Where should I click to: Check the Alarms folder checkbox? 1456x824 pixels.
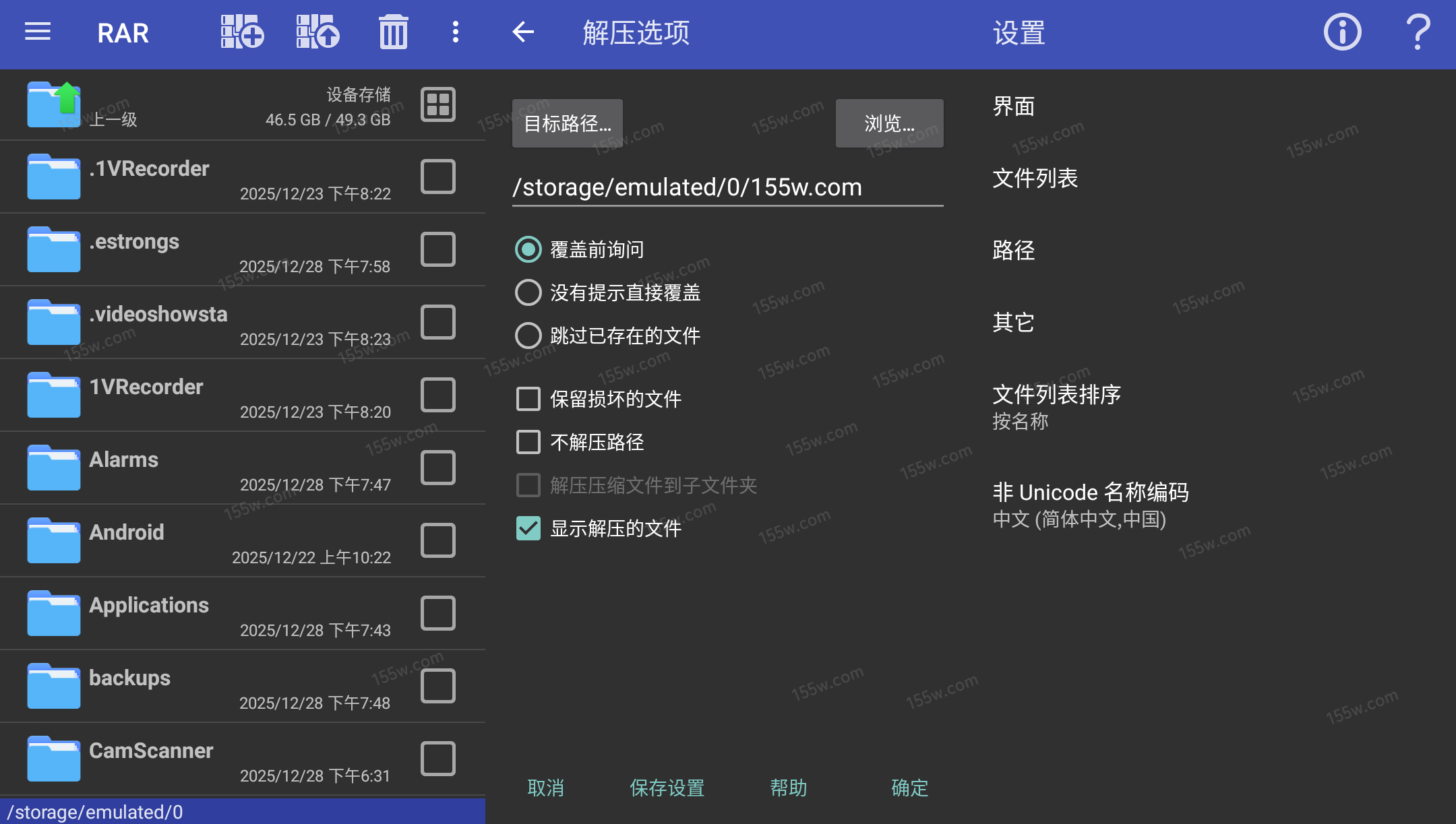coord(438,468)
